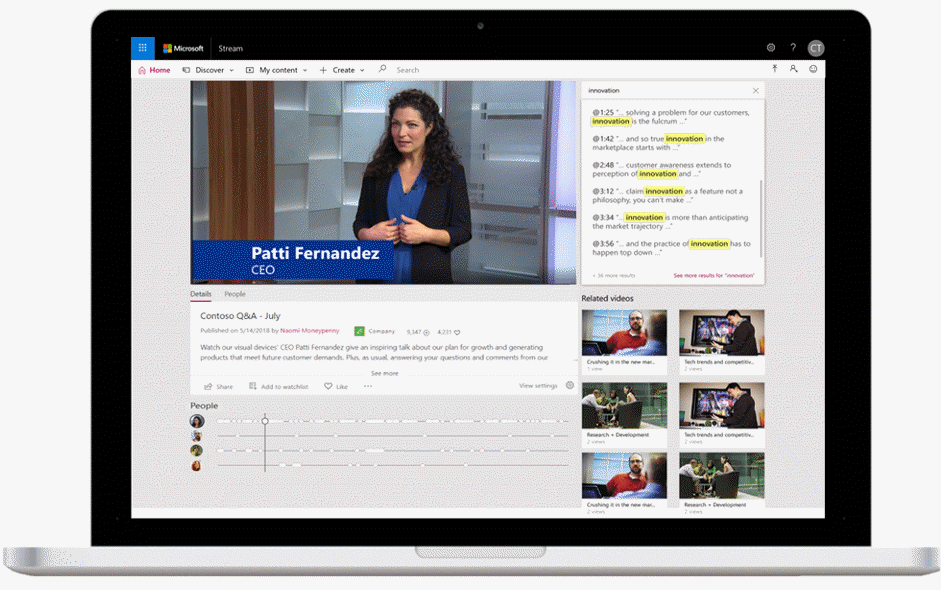Image resolution: width=941 pixels, height=590 pixels.
Task: Expand the Discover dropdown menu
Action: pyautogui.click(x=208, y=70)
